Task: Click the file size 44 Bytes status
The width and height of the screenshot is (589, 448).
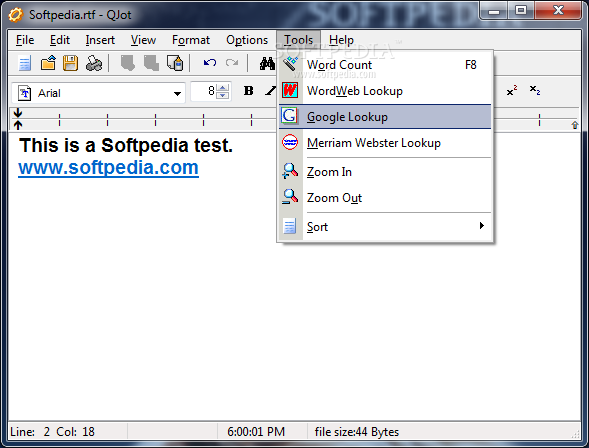Action: click(357, 432)
